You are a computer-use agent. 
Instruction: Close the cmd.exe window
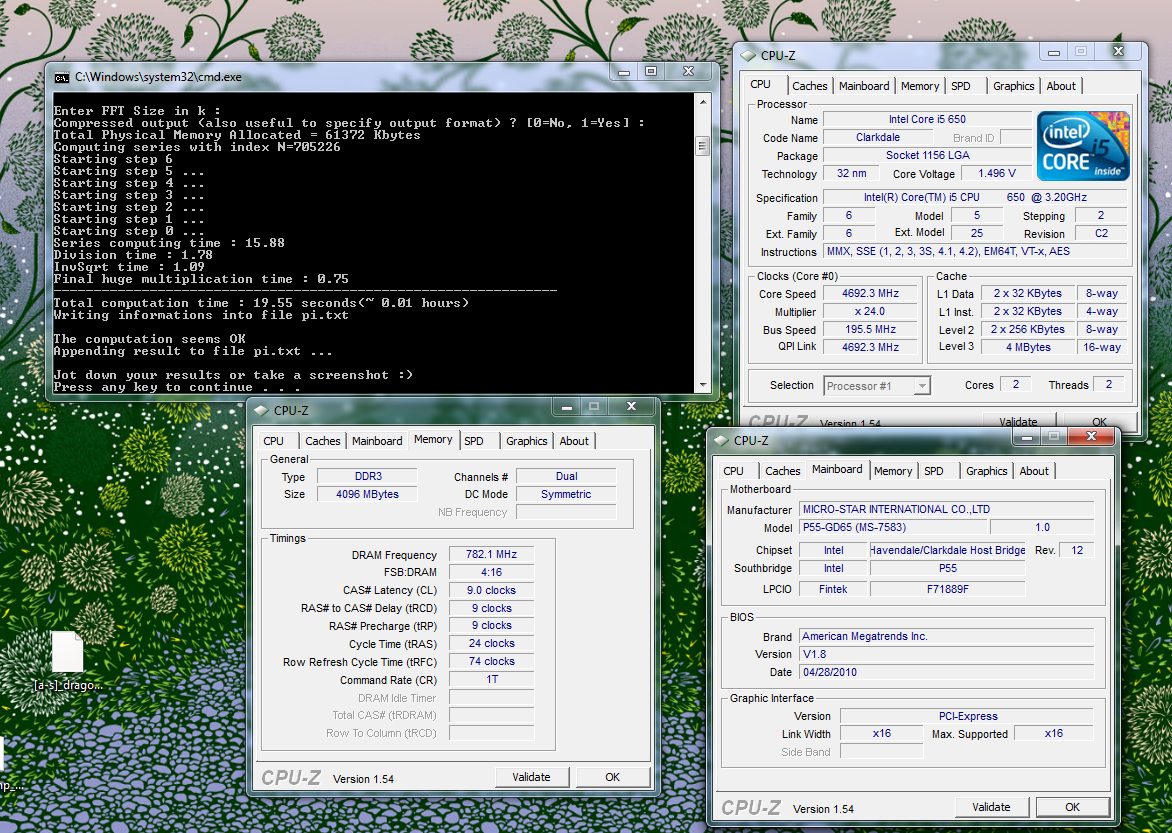tap(688, 72)
